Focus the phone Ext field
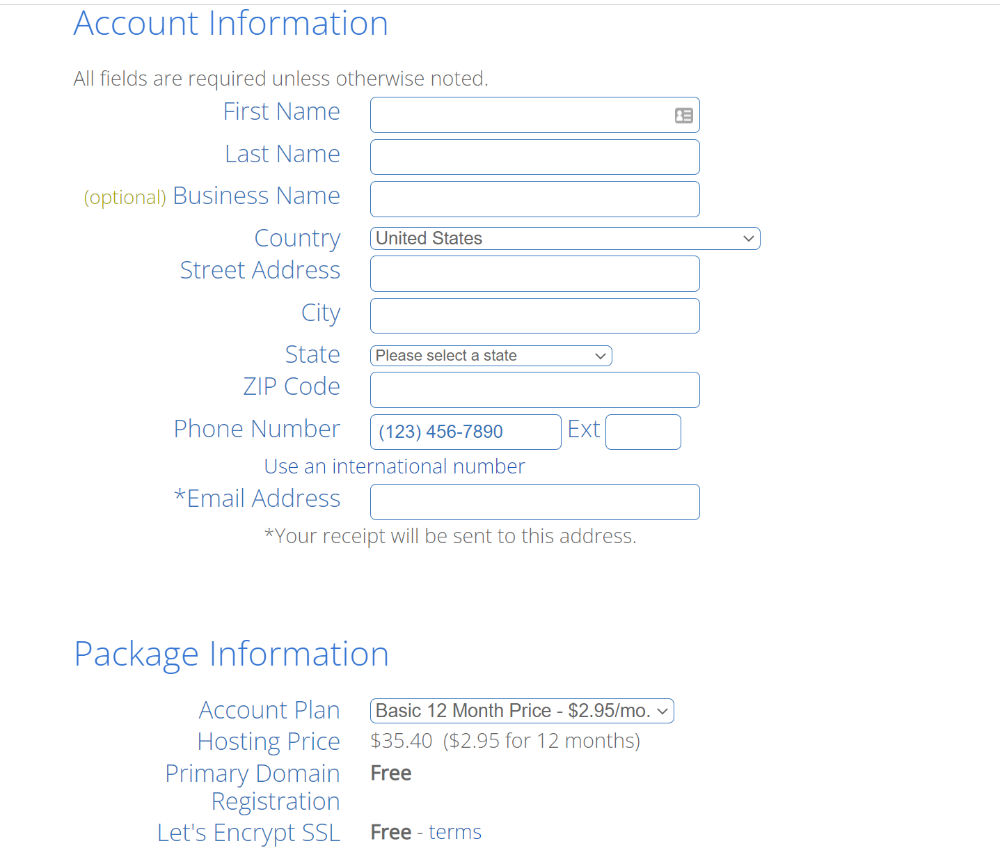1000x855 pixels. pos(643,432)
